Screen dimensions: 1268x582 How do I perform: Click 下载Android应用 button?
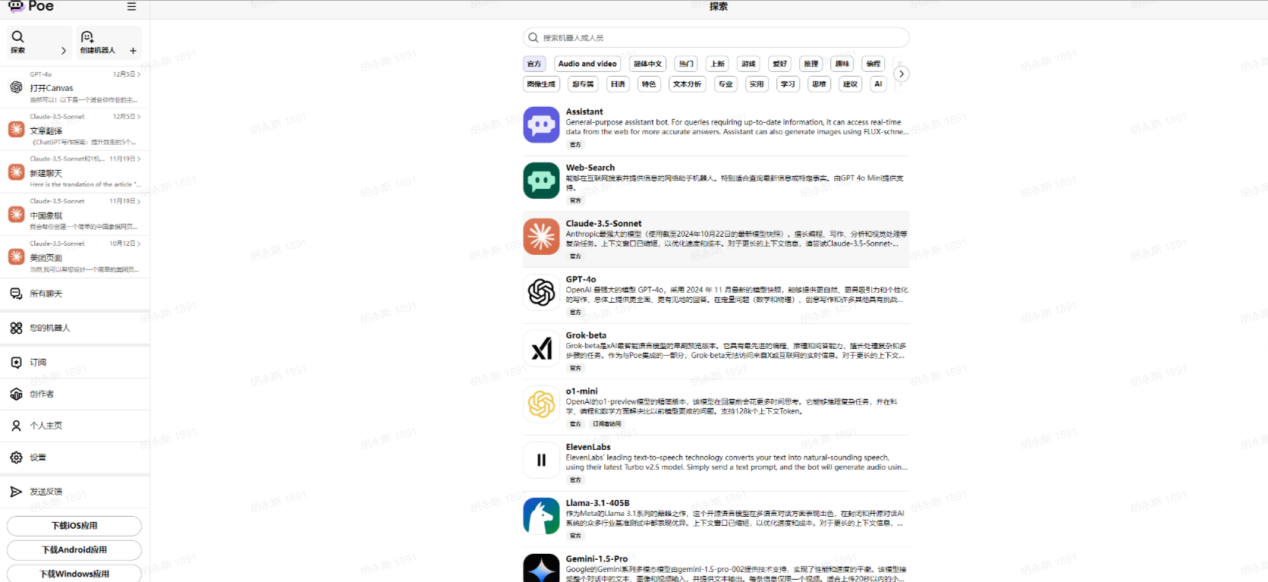click(74, 550)
